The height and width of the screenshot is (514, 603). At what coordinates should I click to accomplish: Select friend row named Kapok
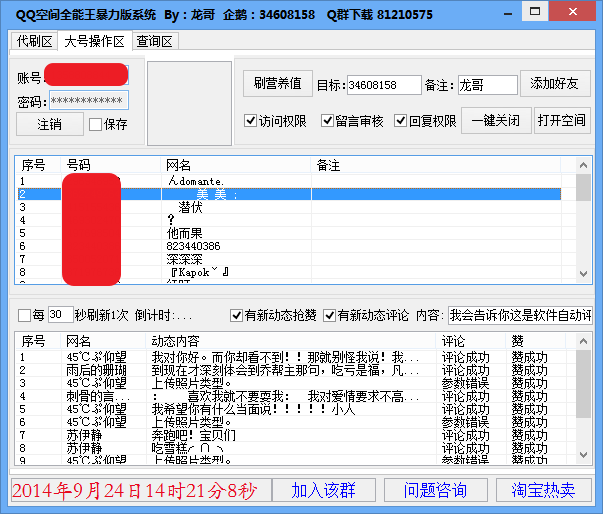pyautogui.click(x=289, y=272)
